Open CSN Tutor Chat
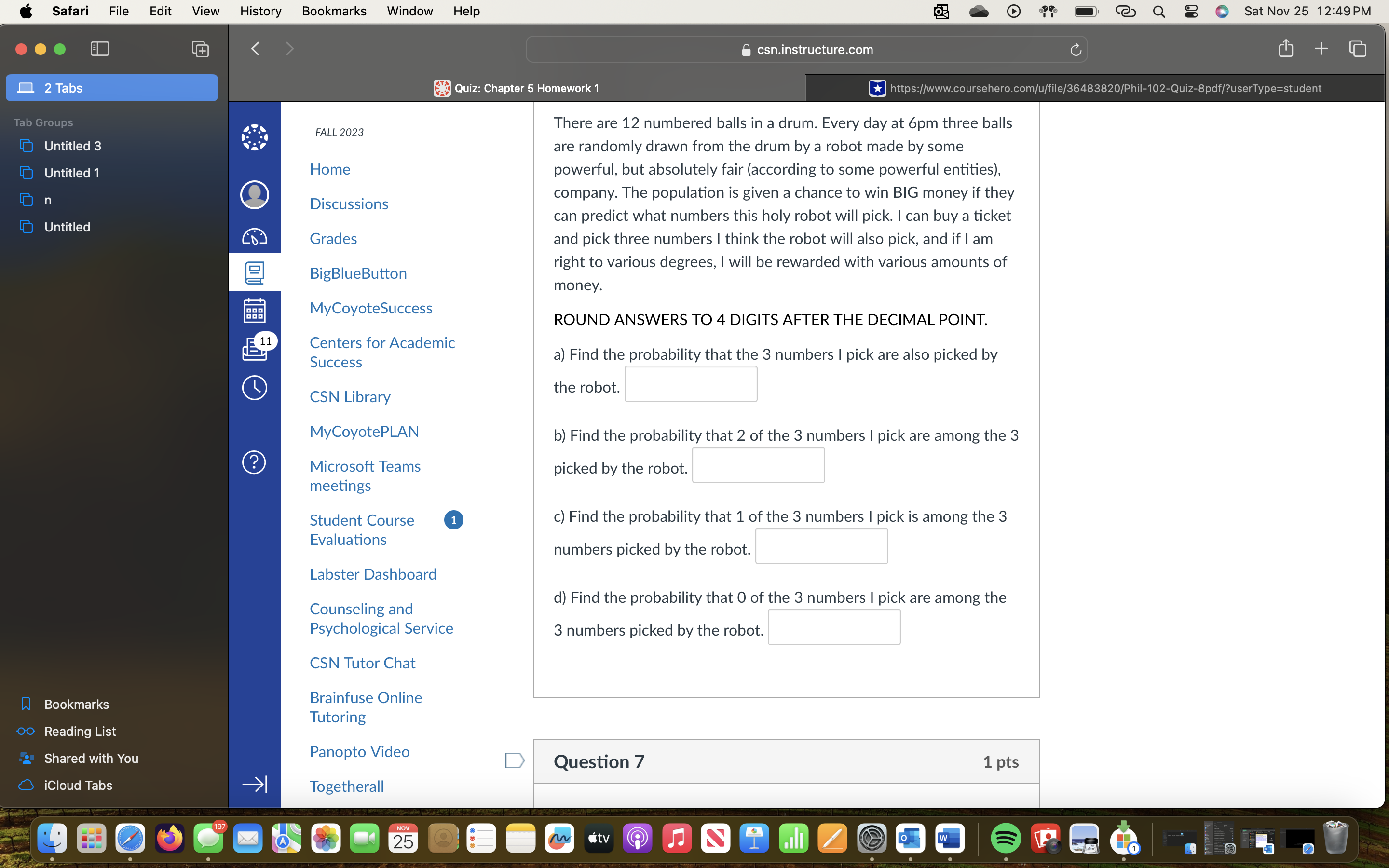Image resolution: width=1389 pixels, height=868 pixels. point(362,662)
